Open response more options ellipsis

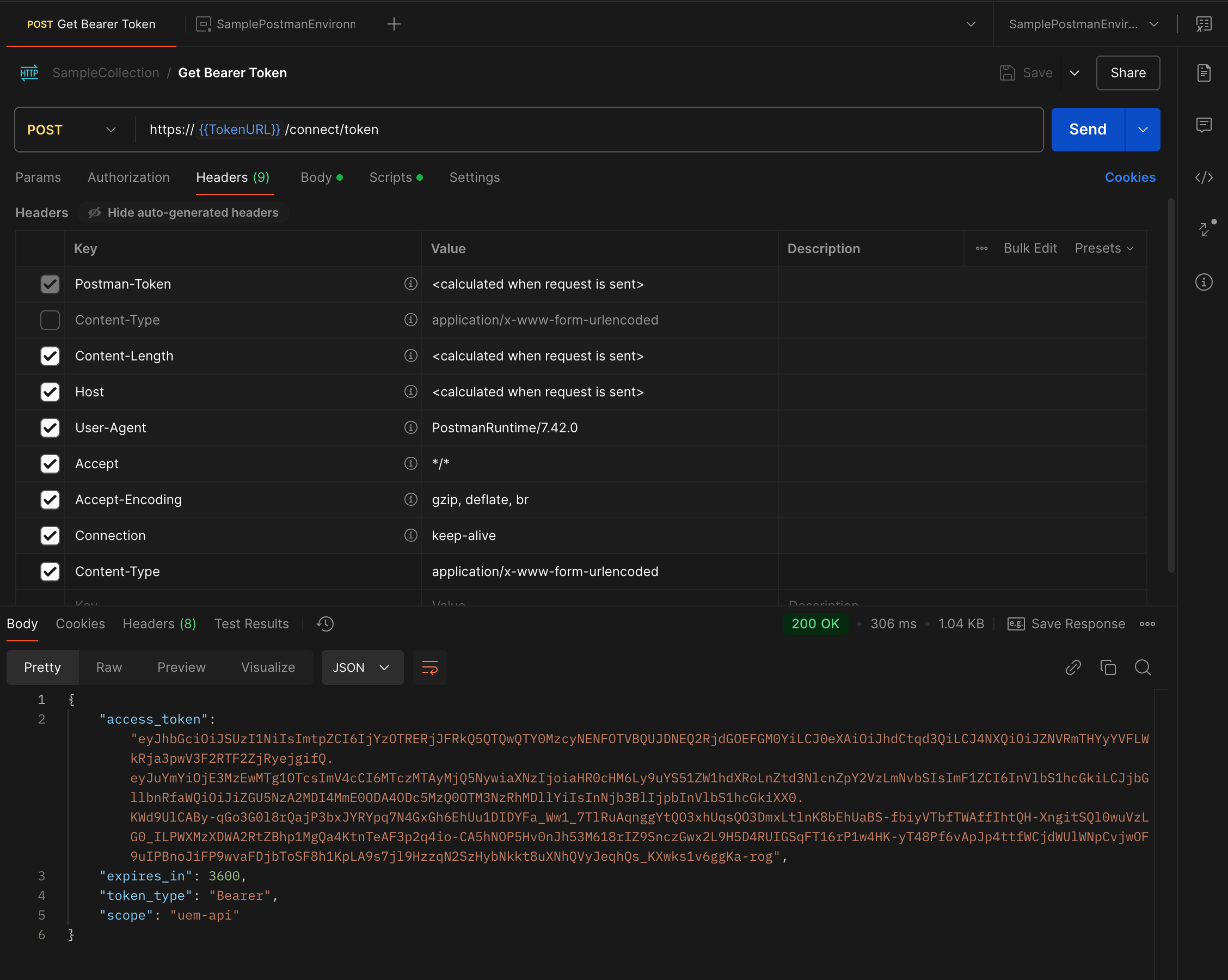[1147, 624]
